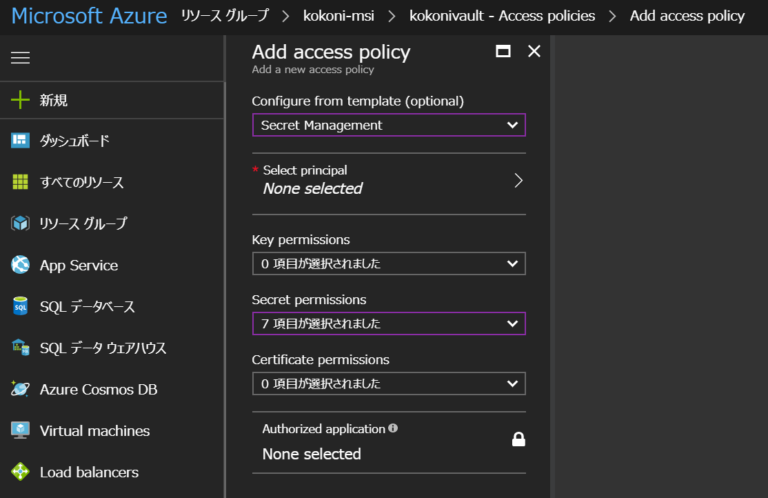
Task: Open the ダッシュボード dashboard icon
Action: click(20, 141)
